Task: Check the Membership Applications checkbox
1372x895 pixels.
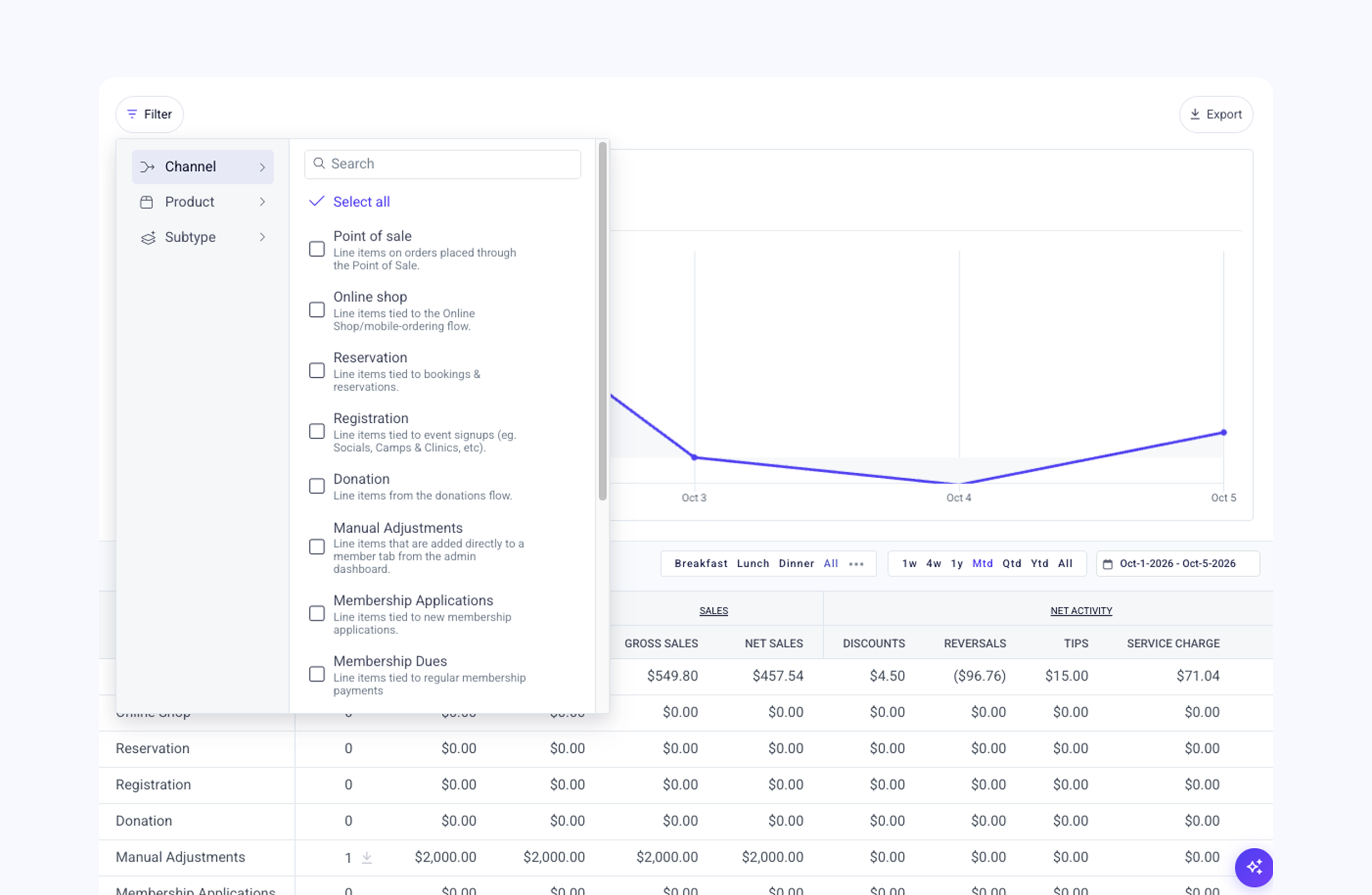Action: point(317,613)
